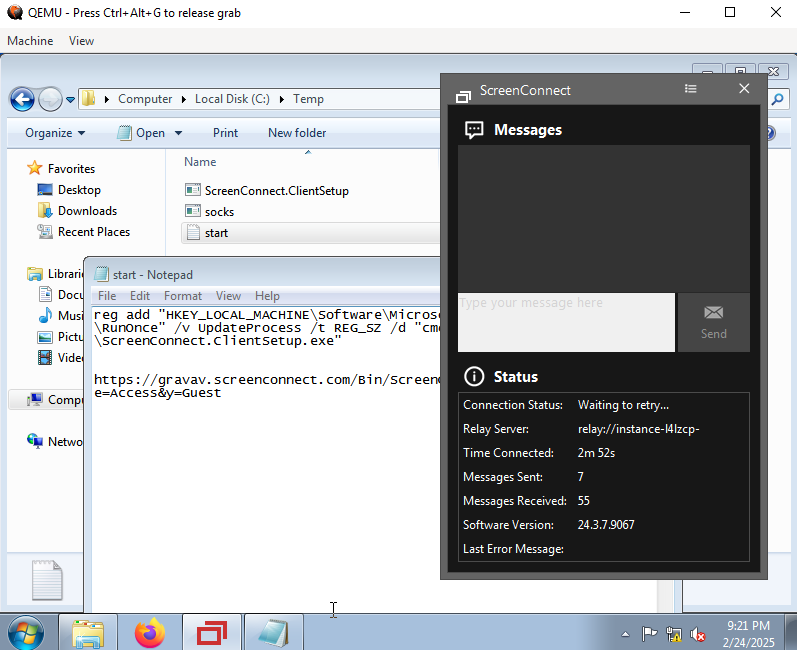This screenshot has height=650, width=797.
Task: Click the Windows Start button
Action: tap(25, 633)
